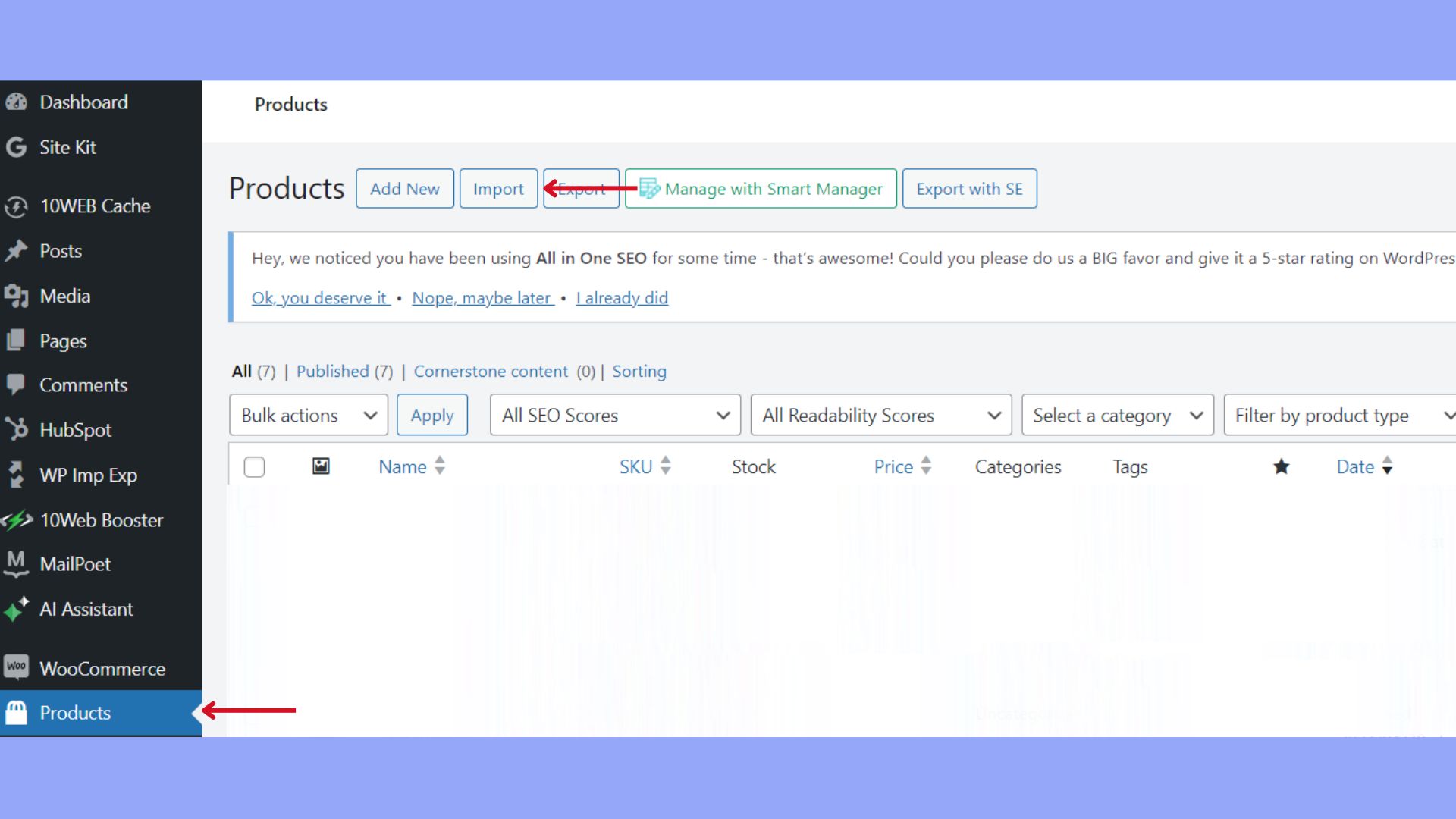The image size is (1456, 819).
Task: Open the 10Web Booster icon
Action: coord(17,519)
